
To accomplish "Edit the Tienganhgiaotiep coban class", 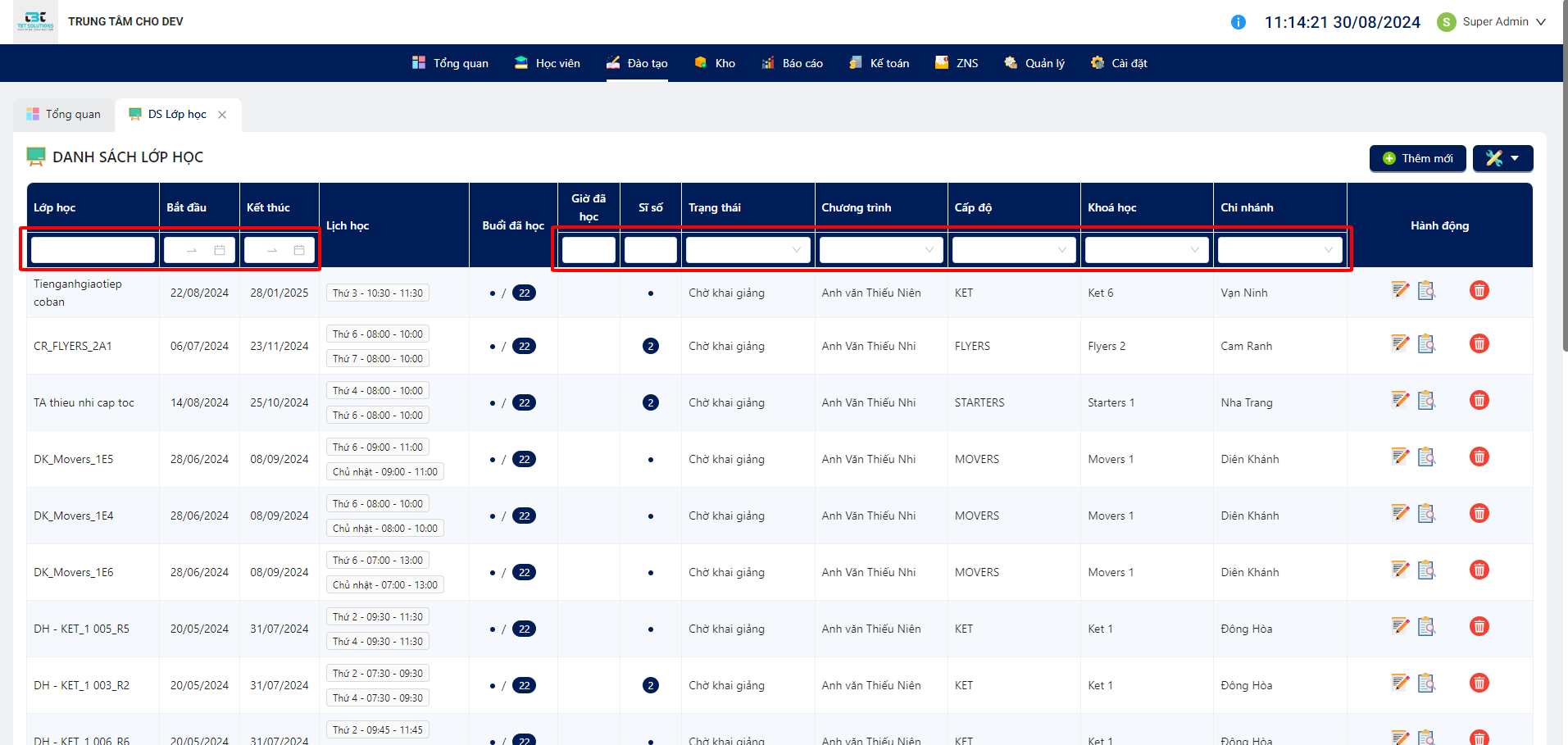I will pos(1401,290).
